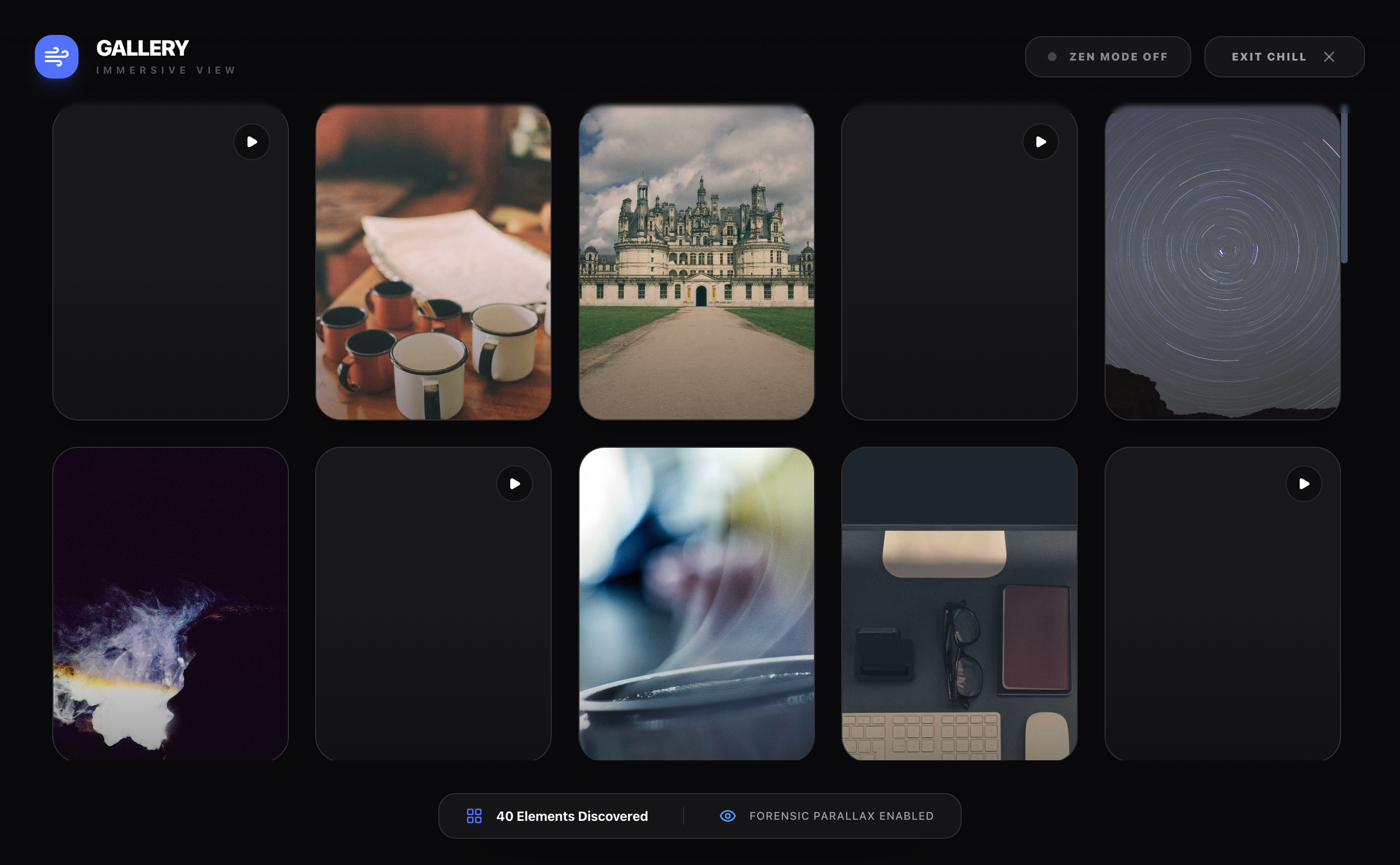Open the desk flat-lay with glasses photo
Viewport: 1400px width, 865px height.
959,604
